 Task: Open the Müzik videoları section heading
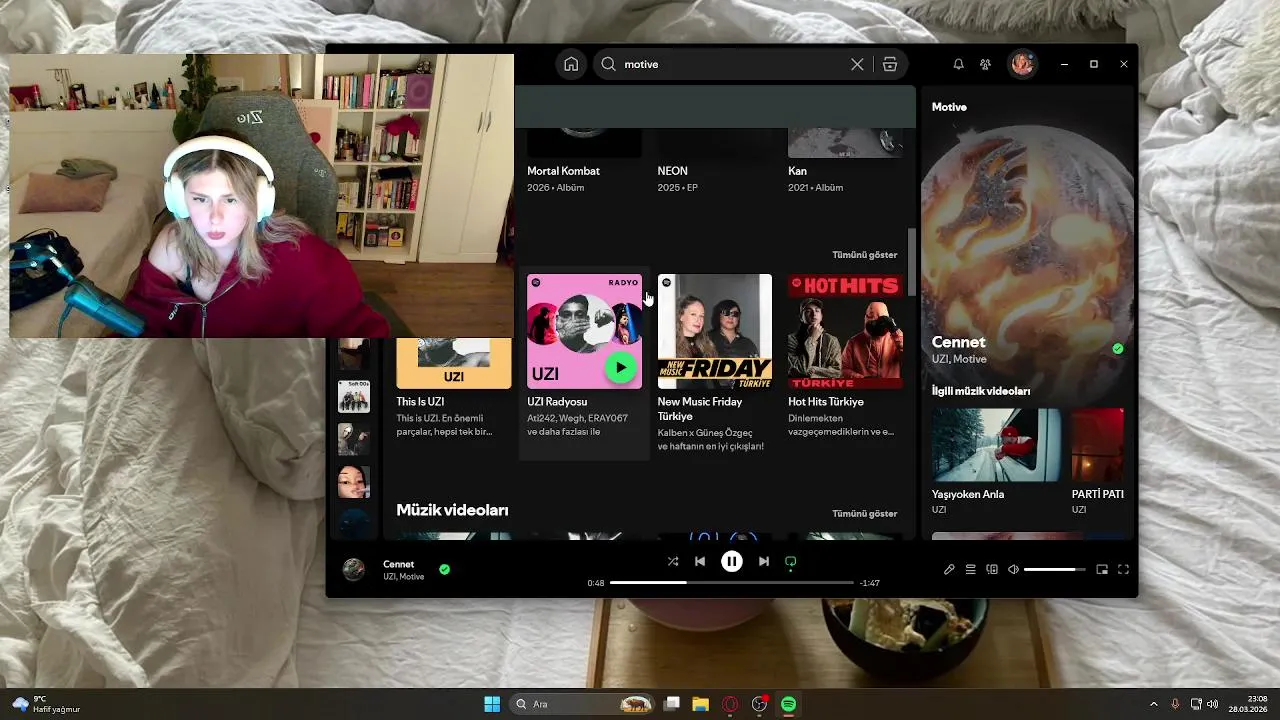click(x=452, y=510)
